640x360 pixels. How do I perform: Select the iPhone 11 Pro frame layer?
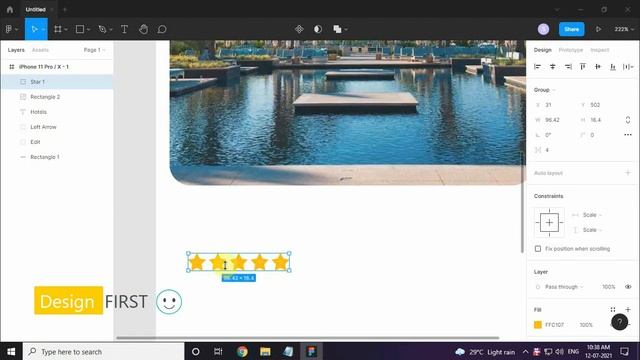click(57, 67)
